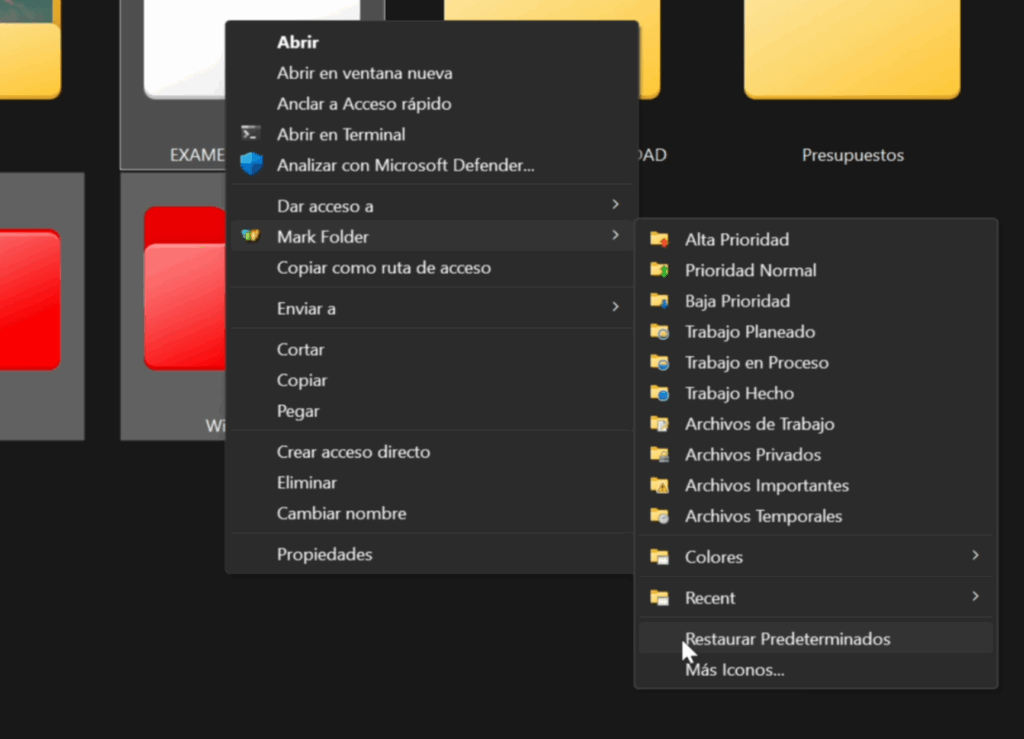Open the Dar acceso a entry

pyautogui.click(x=432, y=206)
